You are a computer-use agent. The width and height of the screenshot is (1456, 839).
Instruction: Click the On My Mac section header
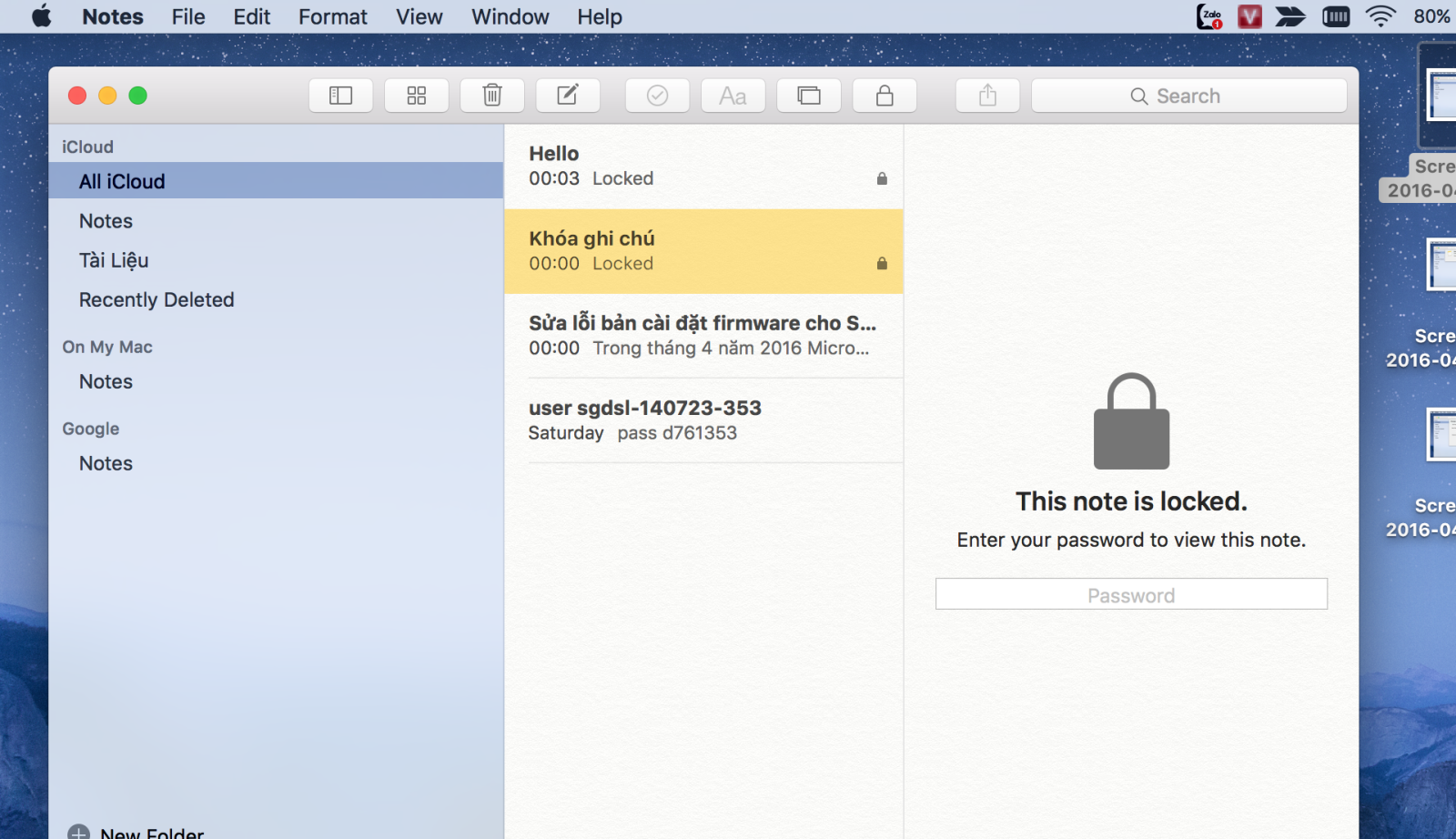pyautogui.click(x=107, y=347)
